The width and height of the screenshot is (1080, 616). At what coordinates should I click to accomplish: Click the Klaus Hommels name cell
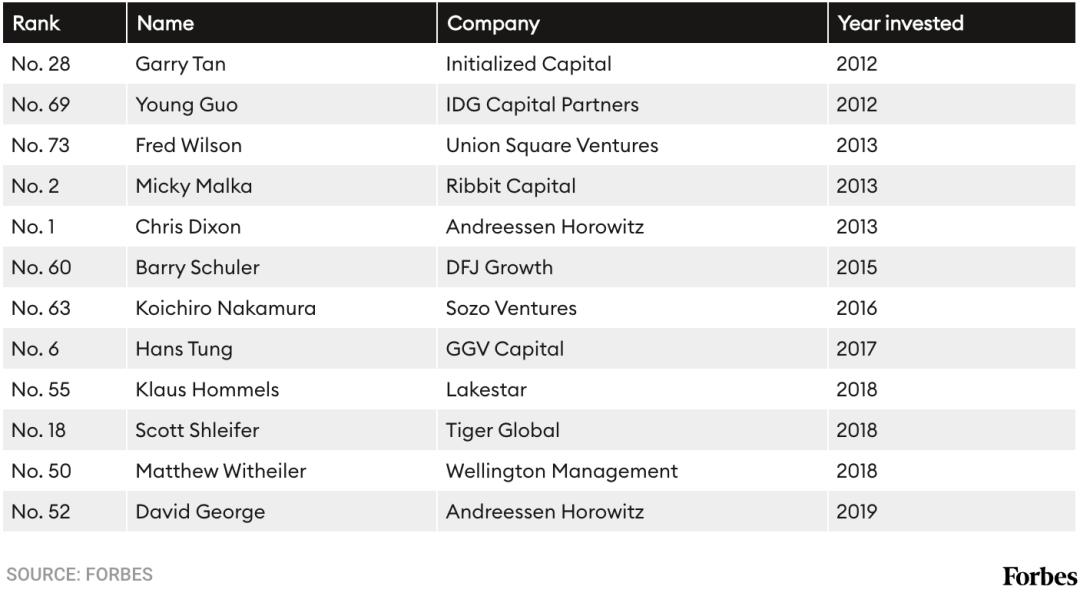(x=207, y=390)
